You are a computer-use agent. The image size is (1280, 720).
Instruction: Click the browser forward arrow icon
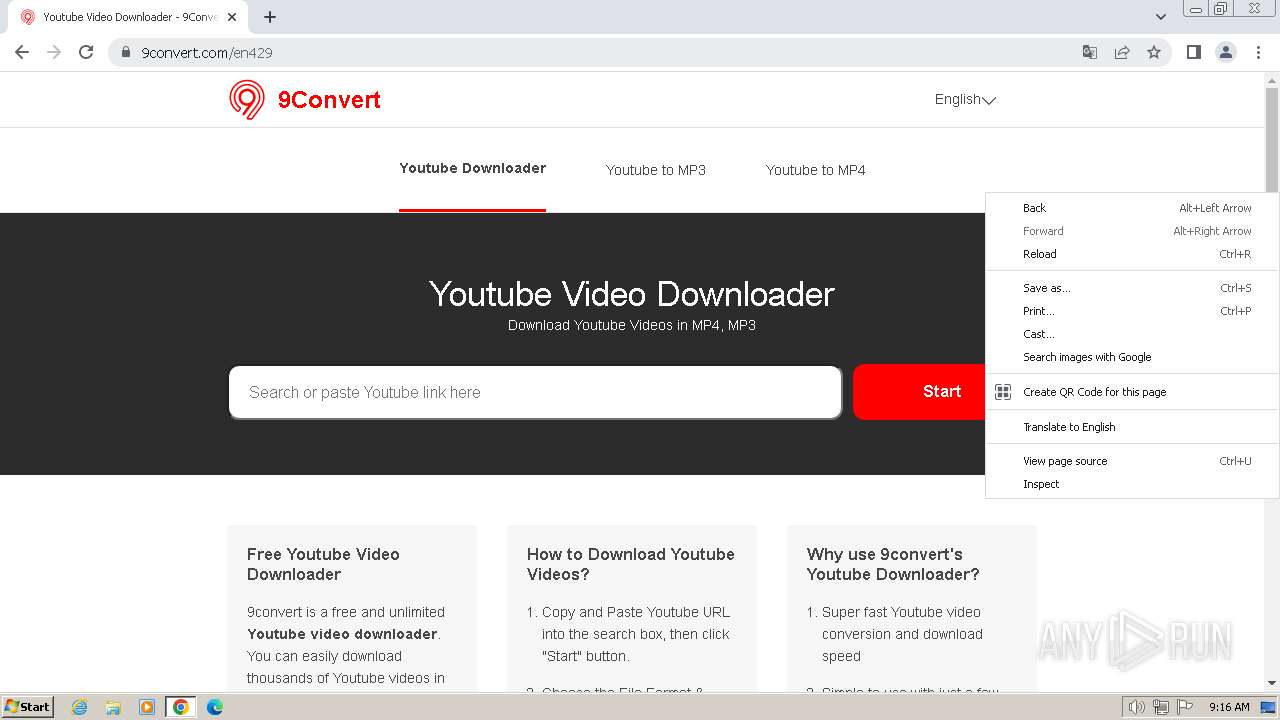[x=54, y=52]
